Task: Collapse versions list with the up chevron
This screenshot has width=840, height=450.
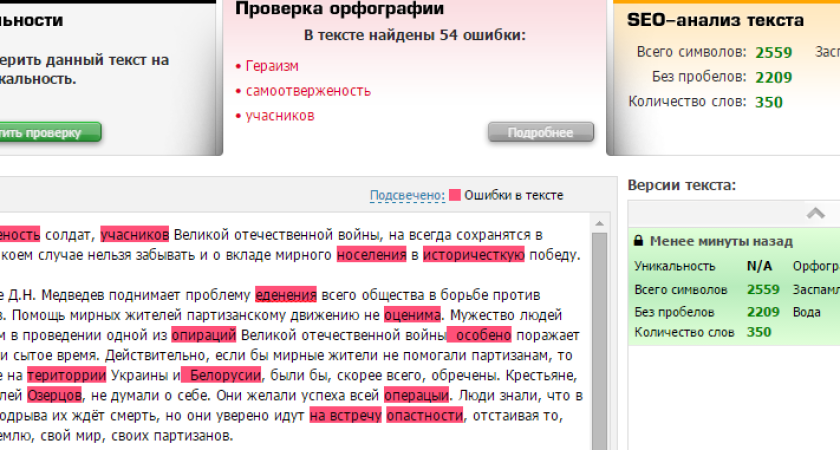Action: (816, 213)
